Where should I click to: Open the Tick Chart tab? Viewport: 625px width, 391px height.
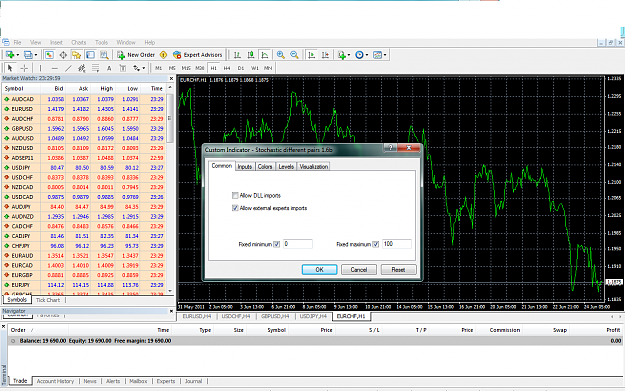click(x=48, y=300)
